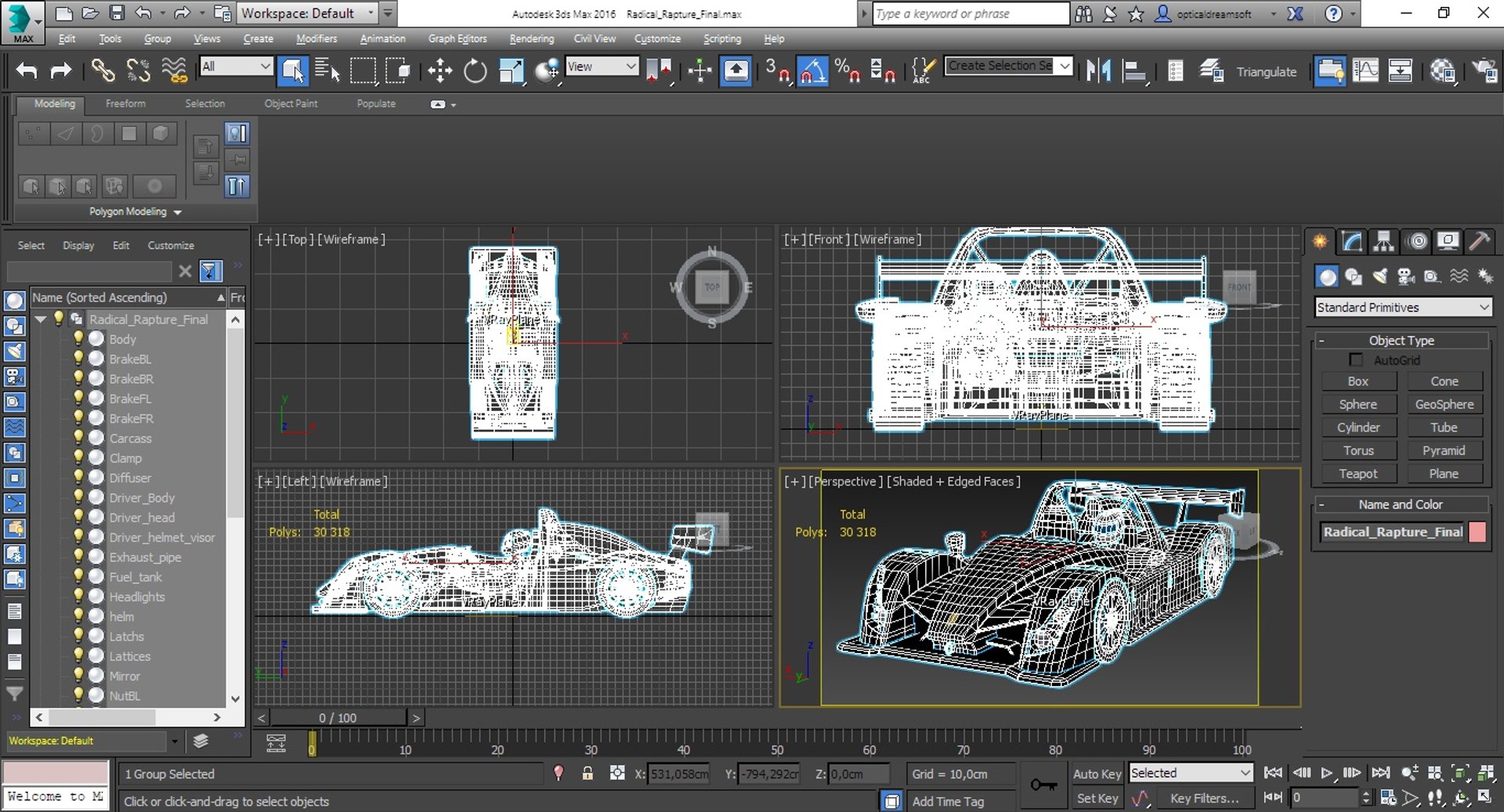Screen dimensions: 1504x812
Task: Open the Create Selection Set dropdown
Action: click(x=1008, y=66)
